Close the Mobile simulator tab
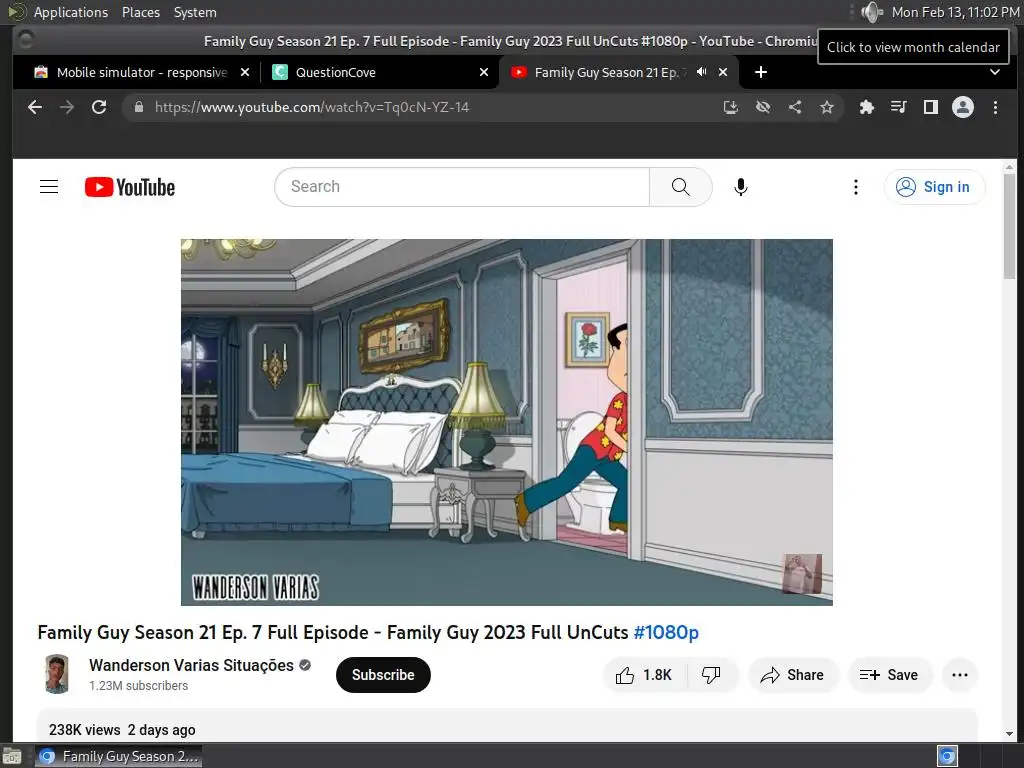The width and height of the screenshot is (1024, 768). coord(245,72)
